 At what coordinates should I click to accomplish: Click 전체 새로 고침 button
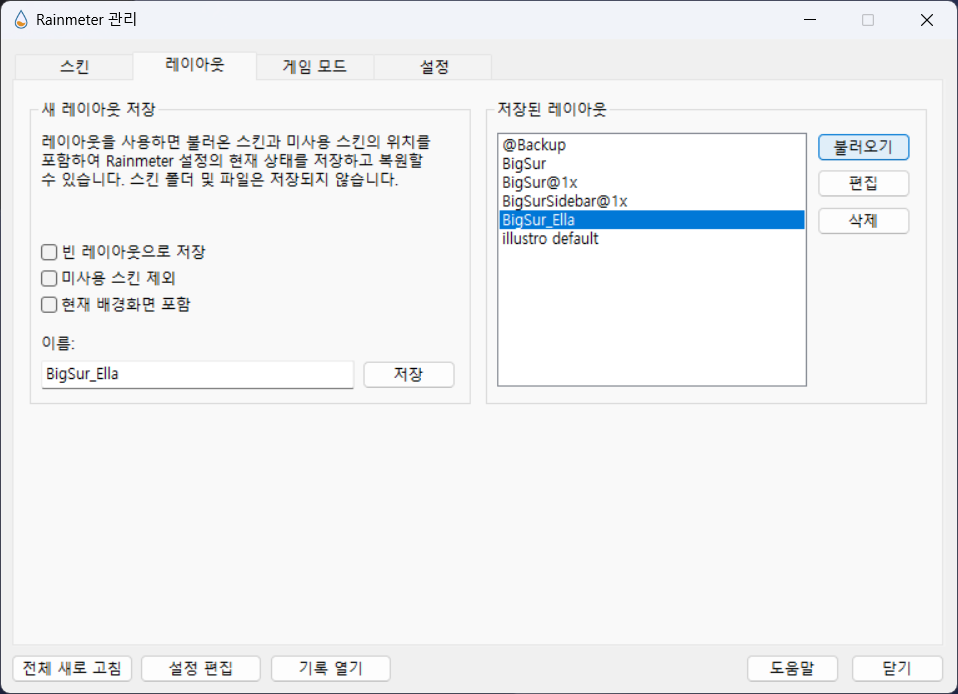point(72,668)
